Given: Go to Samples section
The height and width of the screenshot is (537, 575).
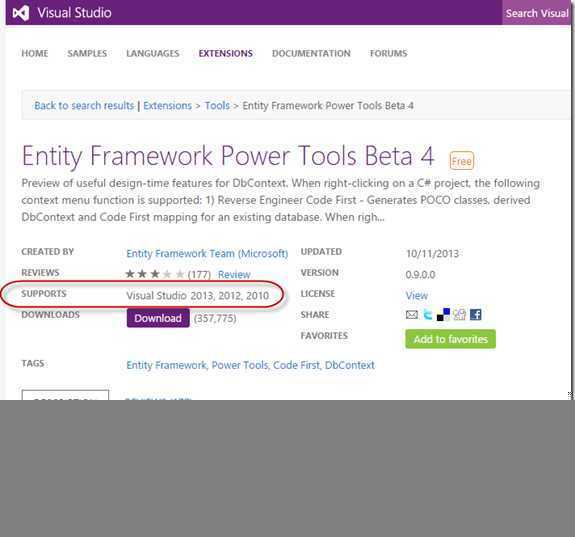Looking at the screenshot, I should [87, 54].
